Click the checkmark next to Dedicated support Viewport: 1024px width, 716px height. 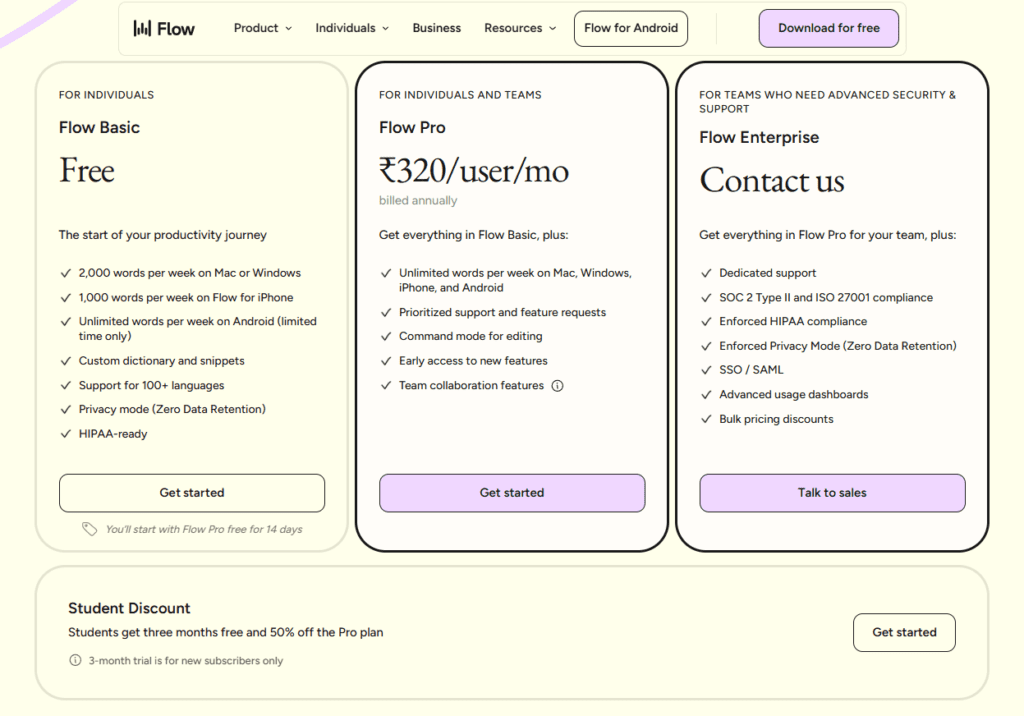707,272
